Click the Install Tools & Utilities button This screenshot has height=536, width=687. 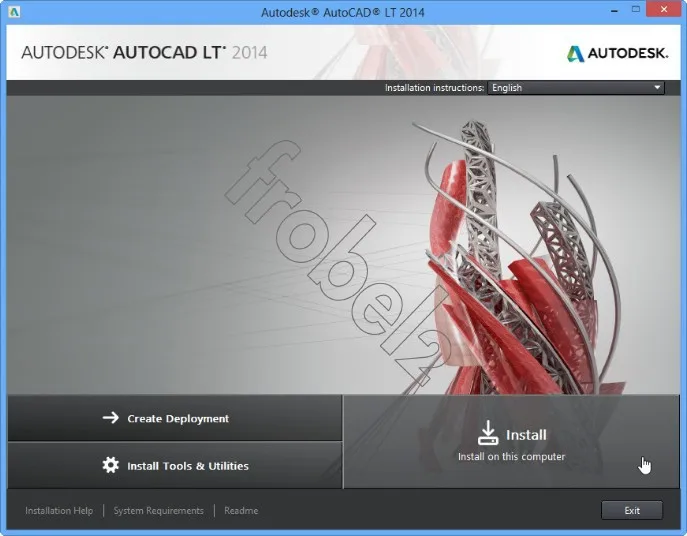point(175,465)
